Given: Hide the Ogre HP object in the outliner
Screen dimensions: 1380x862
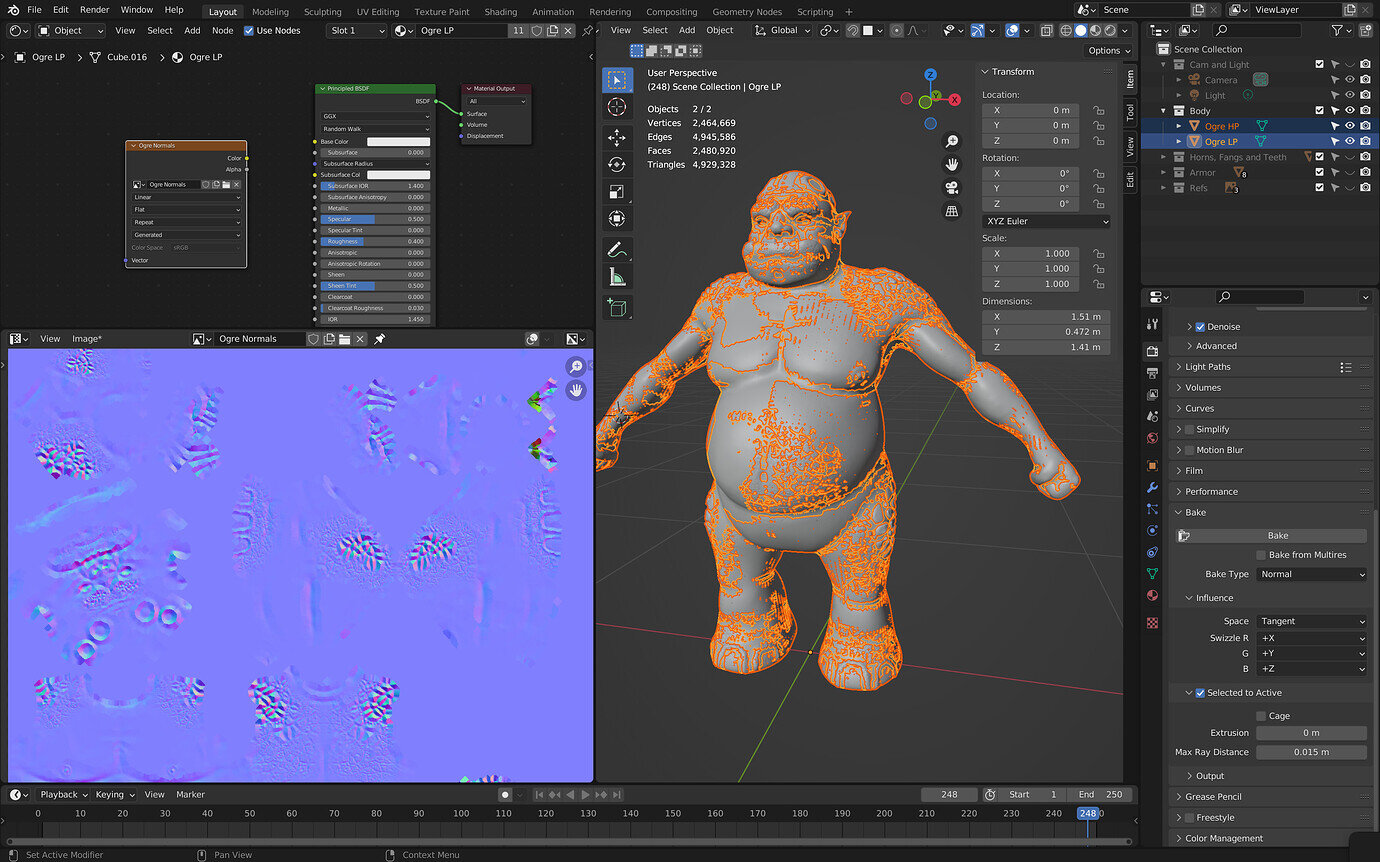Looking at the screenshot, I should pyautogui.click(x=1352, y=126).
